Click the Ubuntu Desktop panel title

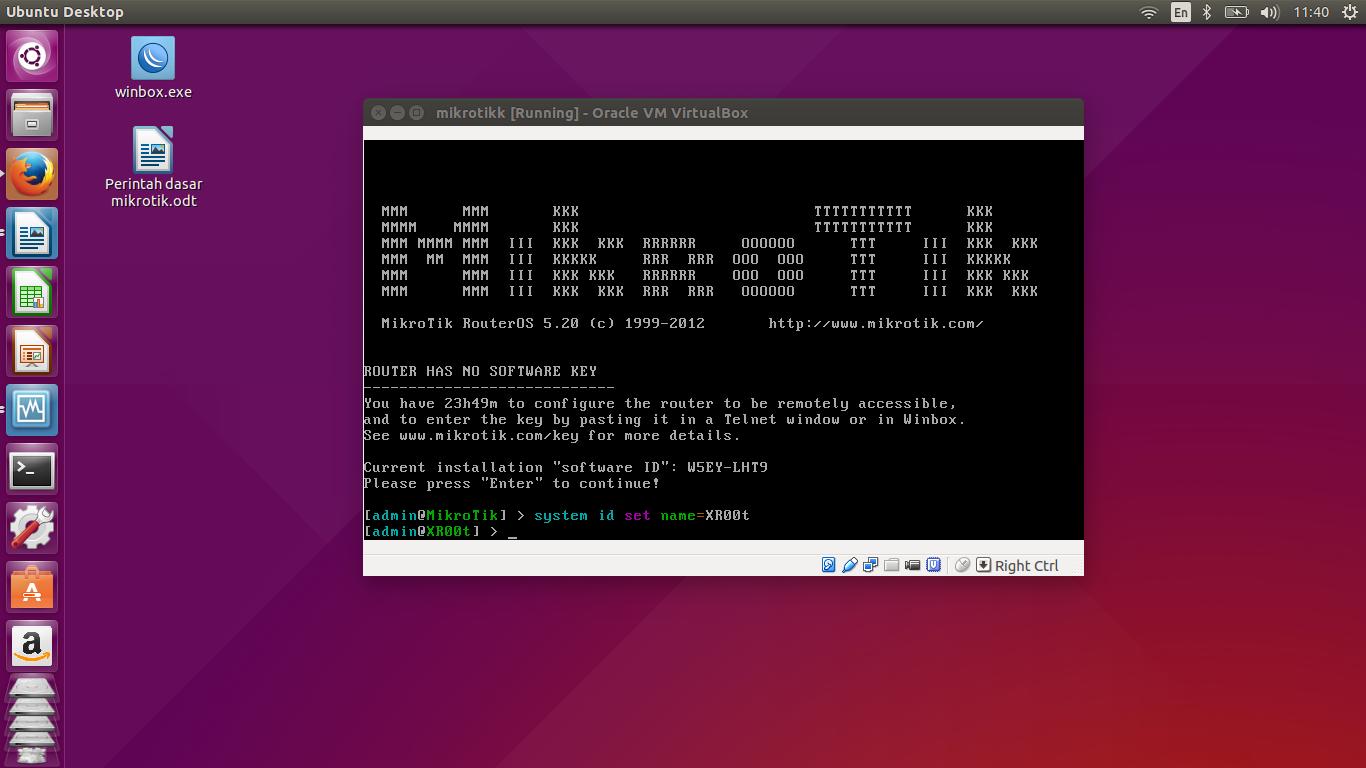point(65,12)
